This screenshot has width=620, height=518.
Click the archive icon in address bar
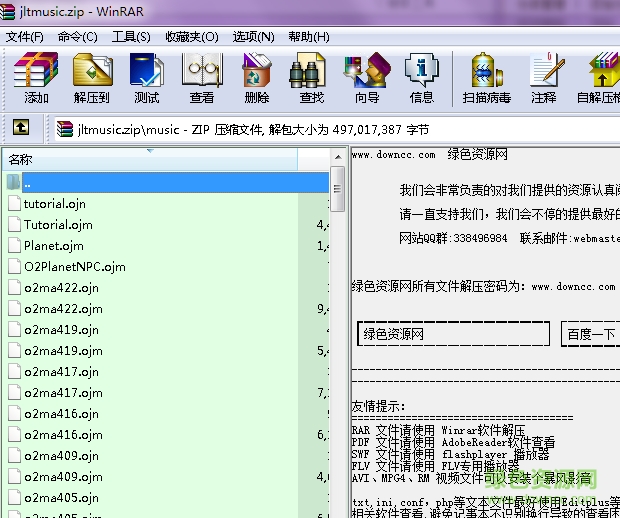click(65, 129)
